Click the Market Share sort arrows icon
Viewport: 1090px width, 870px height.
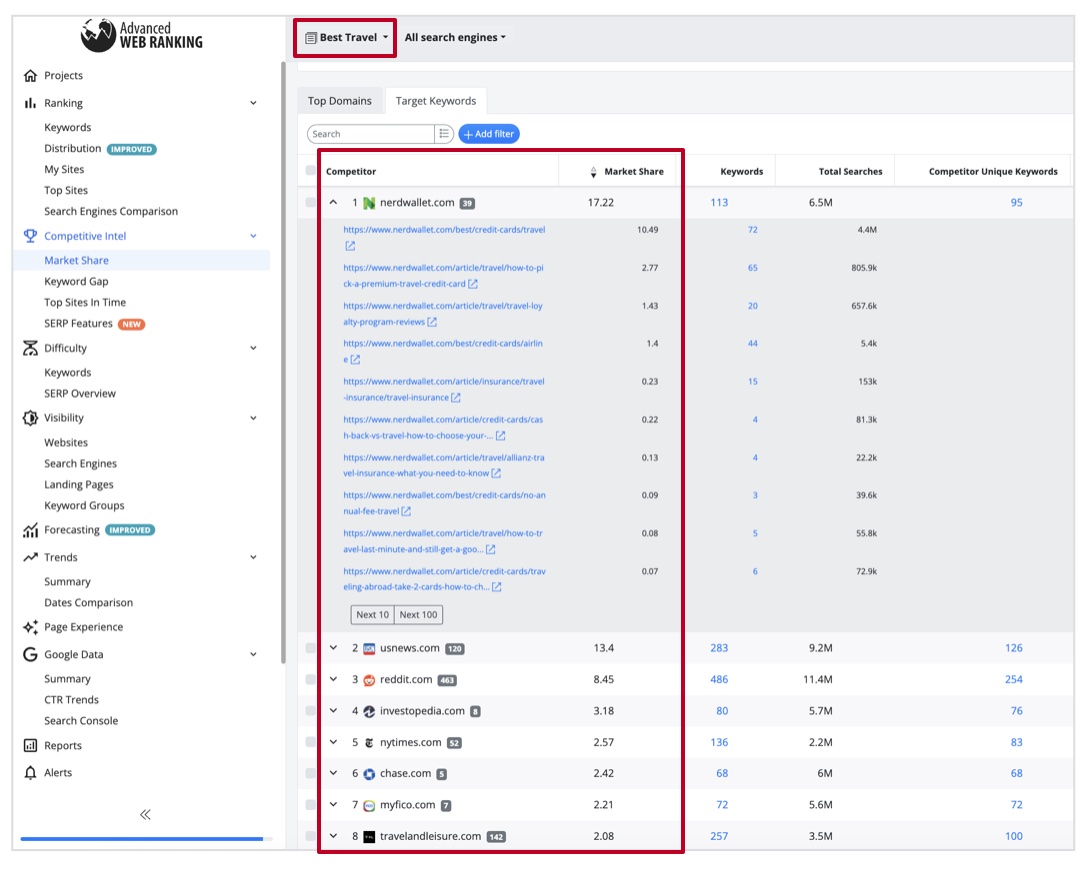[x=593, y=172]
